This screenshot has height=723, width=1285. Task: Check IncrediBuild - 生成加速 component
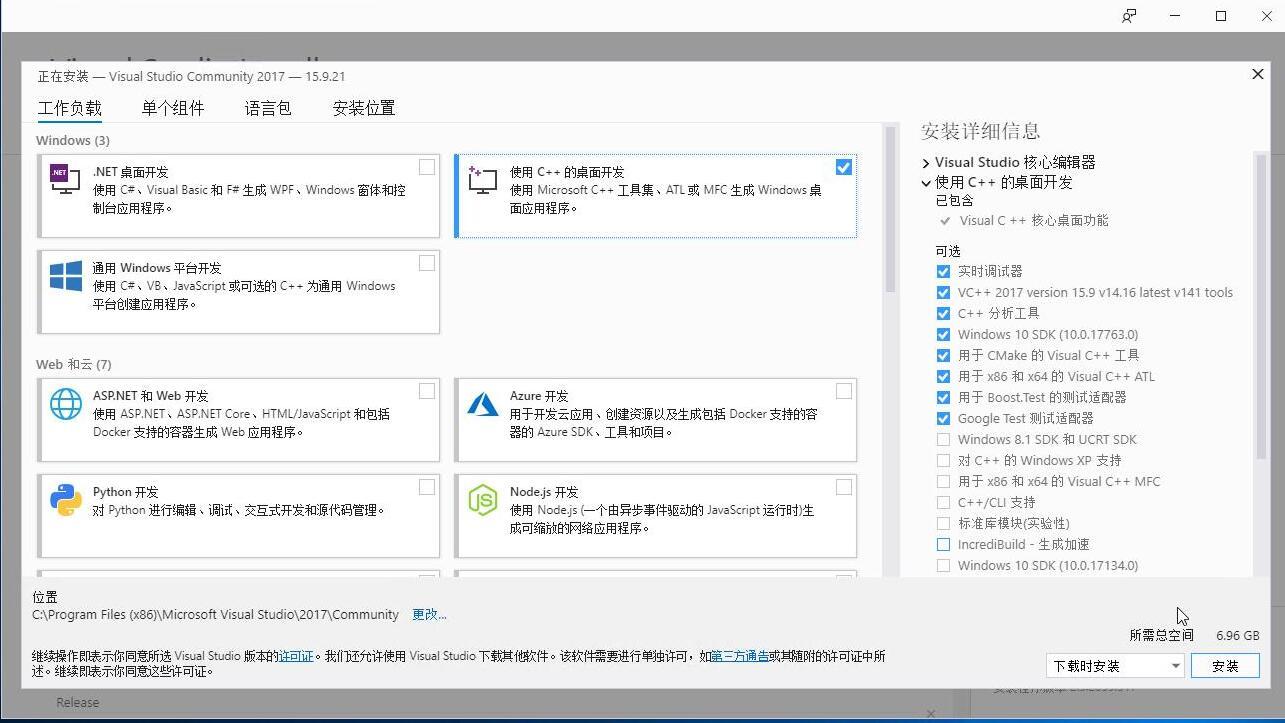tap(943, 544)
